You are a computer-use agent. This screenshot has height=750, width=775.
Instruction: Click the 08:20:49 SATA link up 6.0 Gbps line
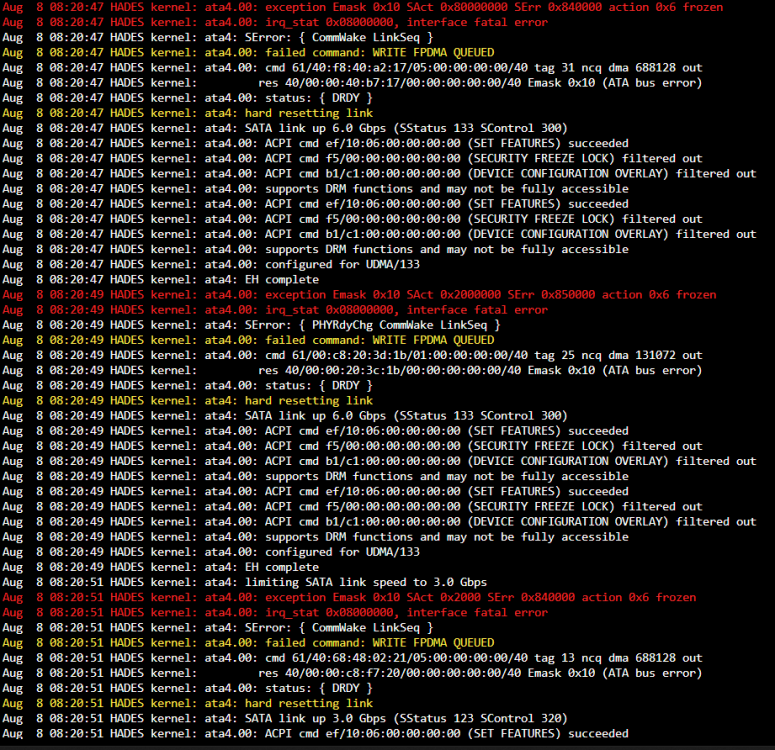[x=285, y=416]
